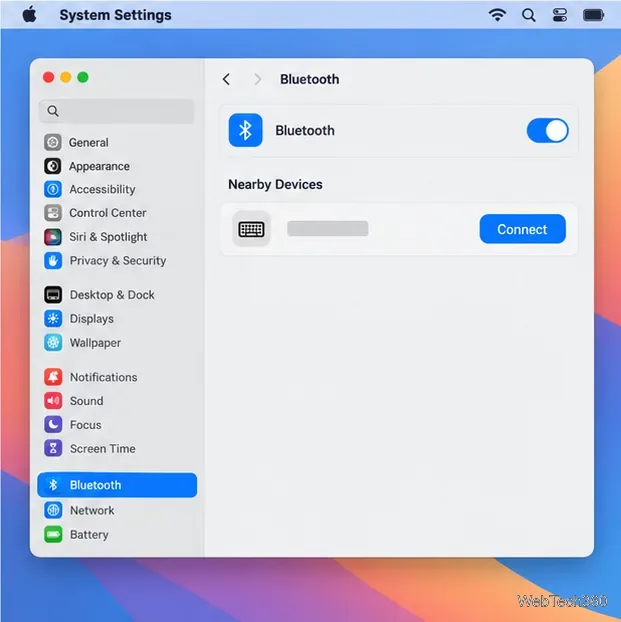Close the System Settings window
621x622 pixels.
pyautogui.click(x=48, y=77)
